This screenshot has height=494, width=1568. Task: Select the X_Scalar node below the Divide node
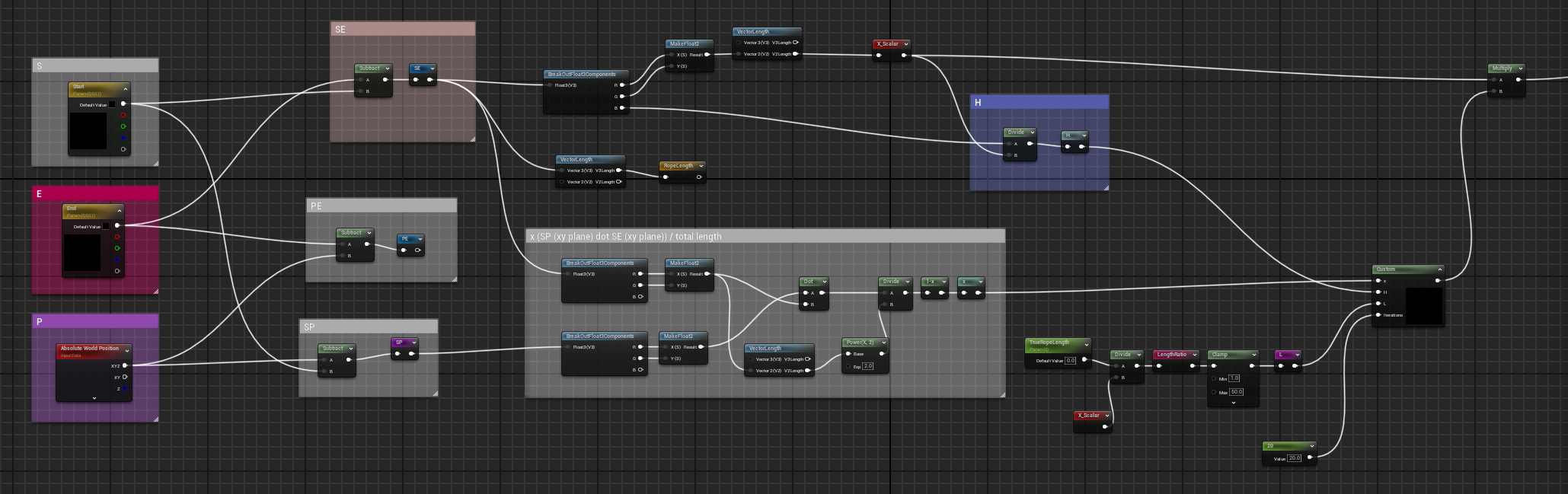coord(1089,416)
